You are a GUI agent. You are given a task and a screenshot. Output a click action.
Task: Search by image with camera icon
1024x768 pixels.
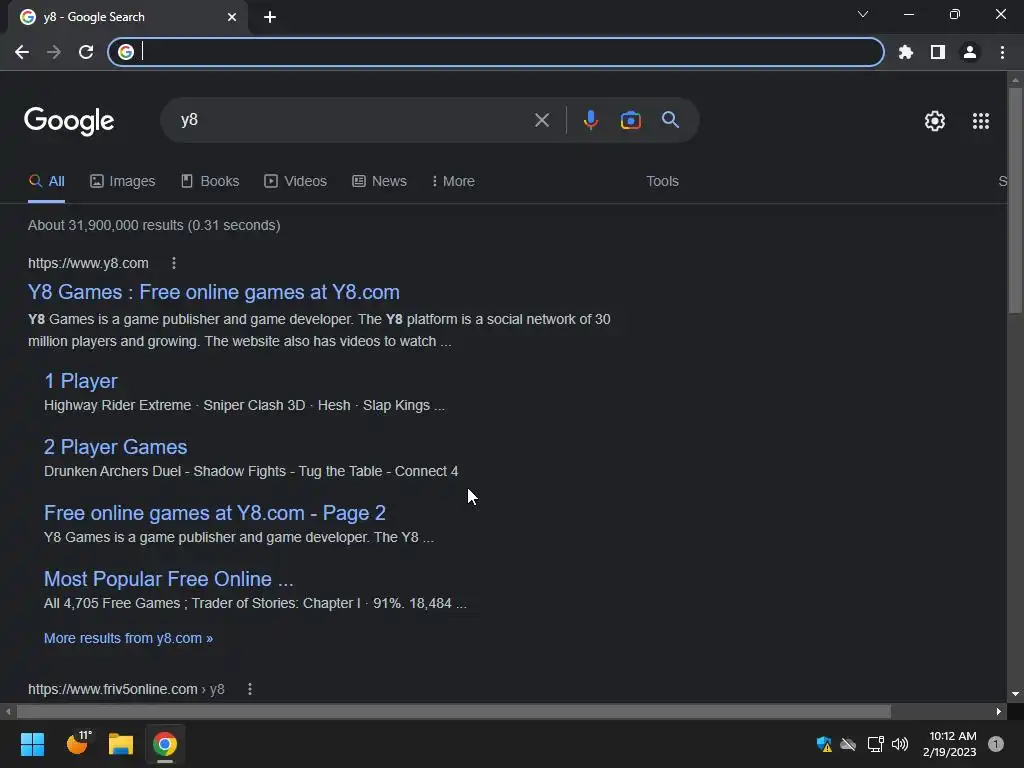click(x=630, y=120)
